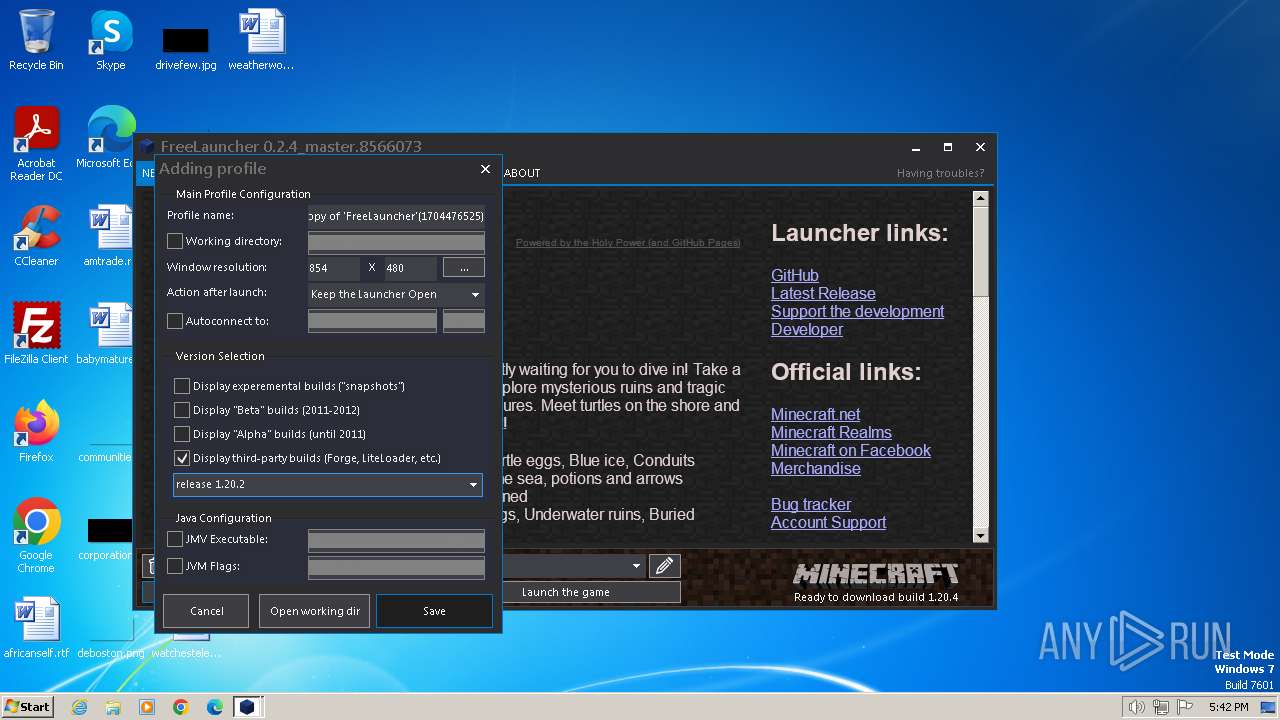The width and height of the screenshot is (1280, 720).
Task: Open the Merchandise link
Action: 815,468
